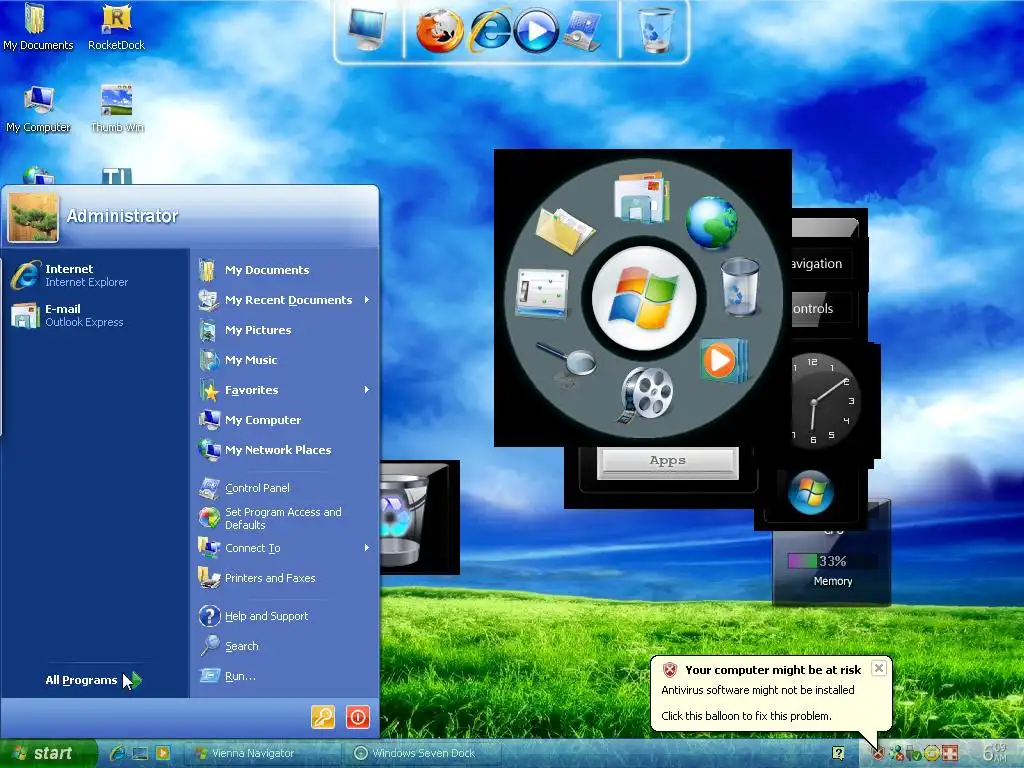Image resolution: width=1024 pixels, height=768 pixels.
Task: Click the blueprint settings icon in dock
Action: (582, 31)
